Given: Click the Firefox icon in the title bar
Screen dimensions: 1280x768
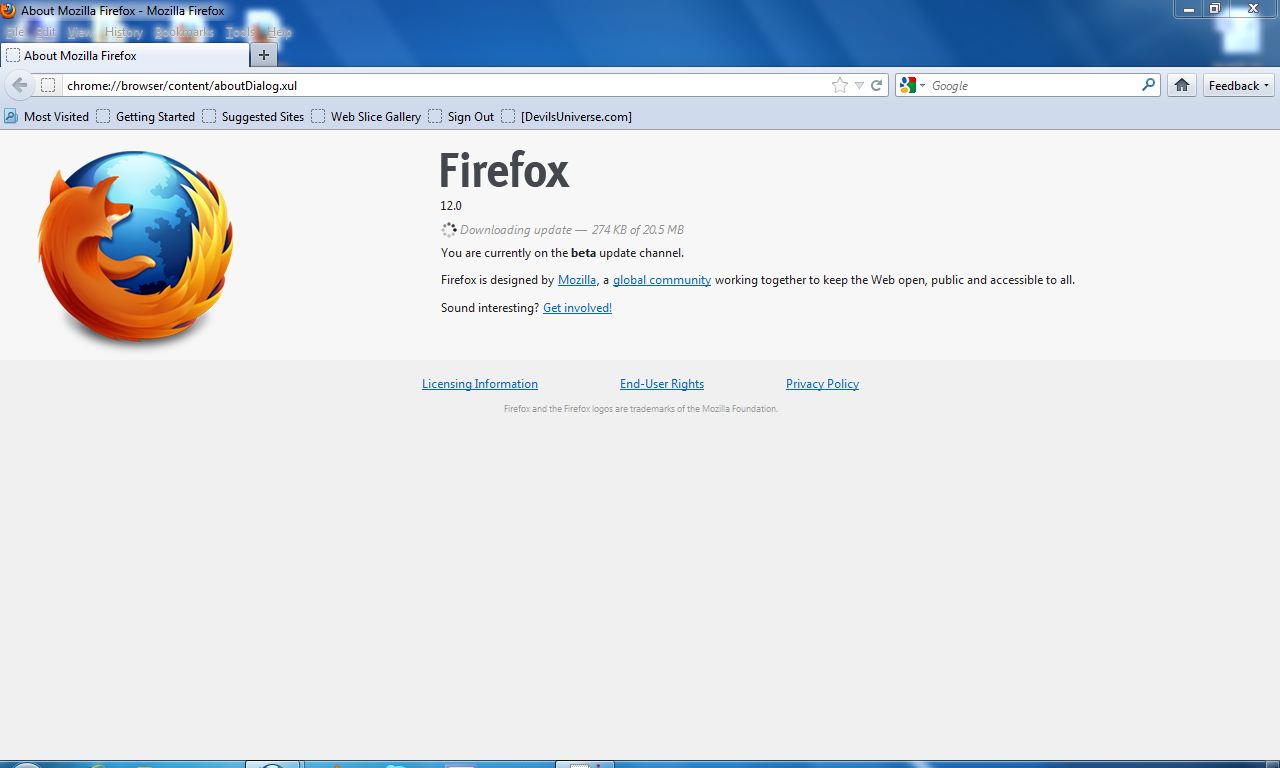Looking at the screenshot, I should coord(9,10).
